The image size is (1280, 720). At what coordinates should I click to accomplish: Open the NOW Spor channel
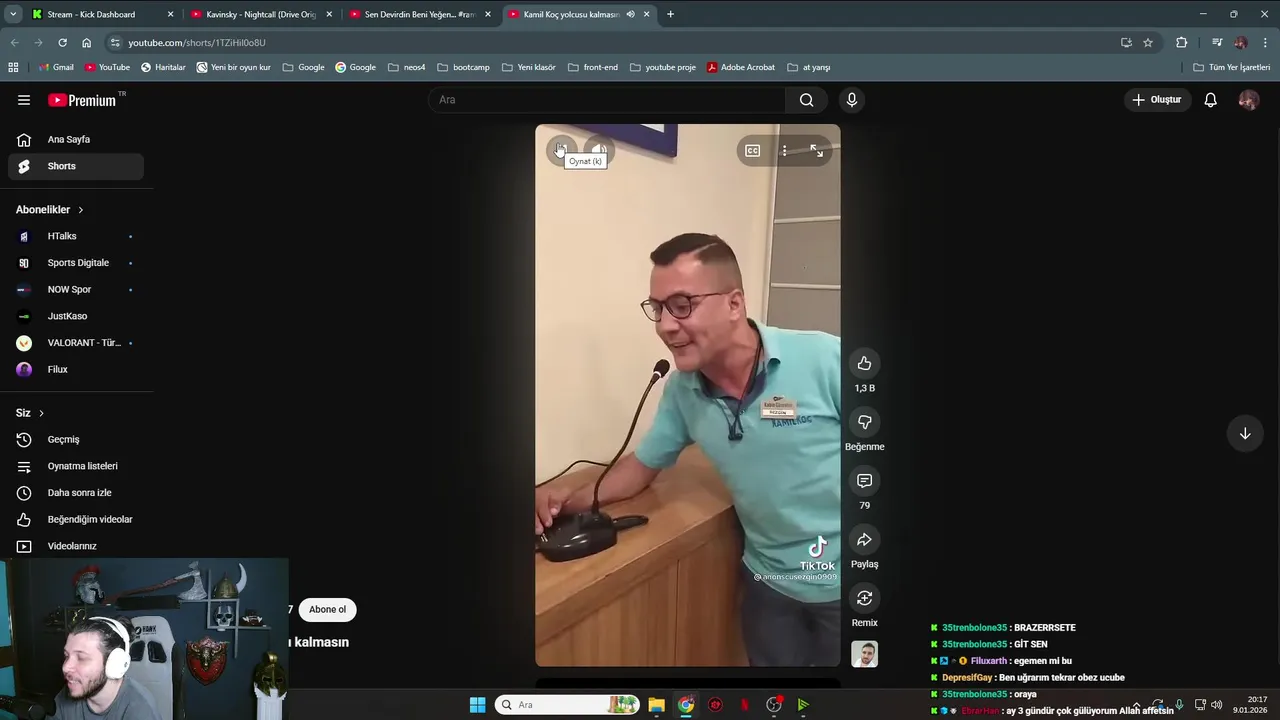(76, 289)
